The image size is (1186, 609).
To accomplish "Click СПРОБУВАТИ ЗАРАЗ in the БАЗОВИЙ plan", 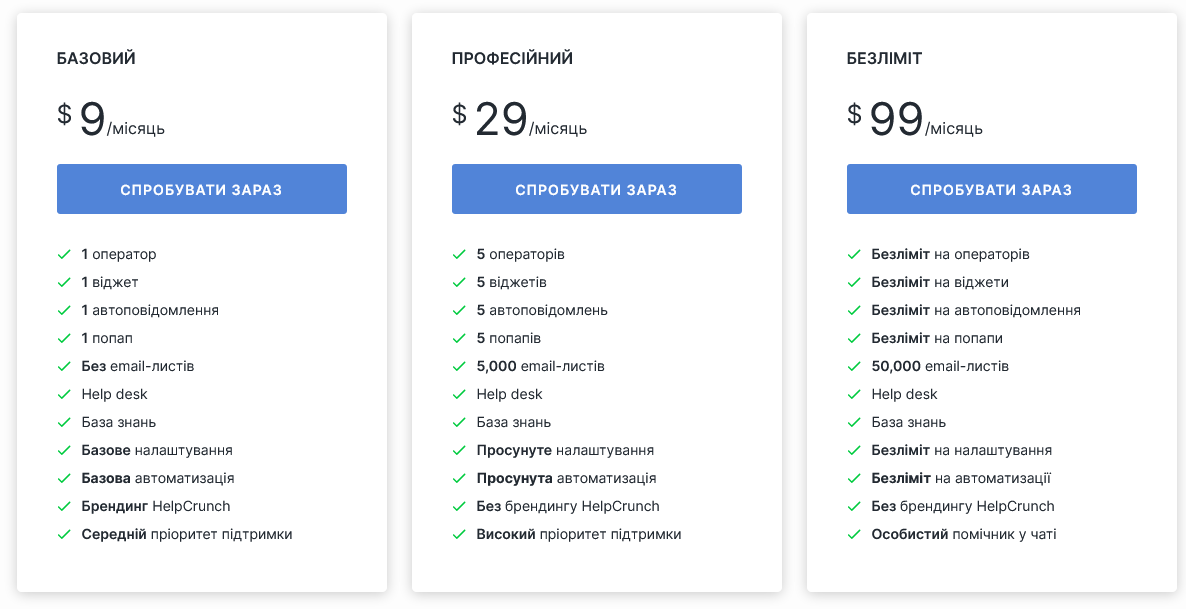I will coord(202,189).
